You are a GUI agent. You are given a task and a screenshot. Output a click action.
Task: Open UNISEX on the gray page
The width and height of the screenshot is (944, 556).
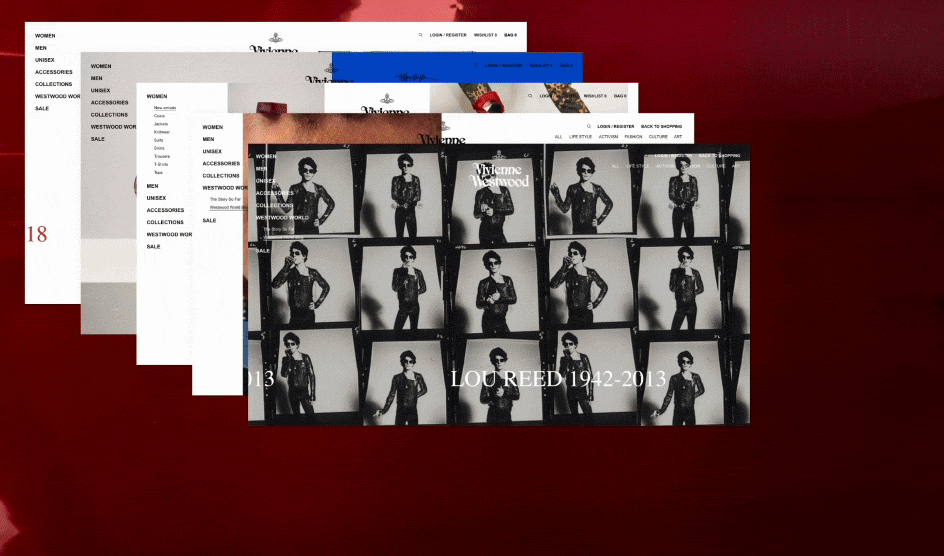point(101,90)
